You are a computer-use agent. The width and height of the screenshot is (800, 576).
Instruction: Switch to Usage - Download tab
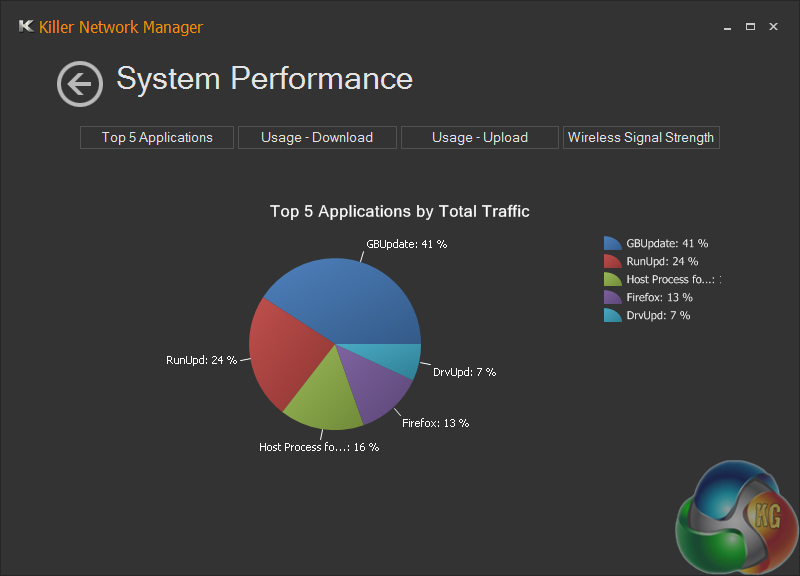(317, 138)
